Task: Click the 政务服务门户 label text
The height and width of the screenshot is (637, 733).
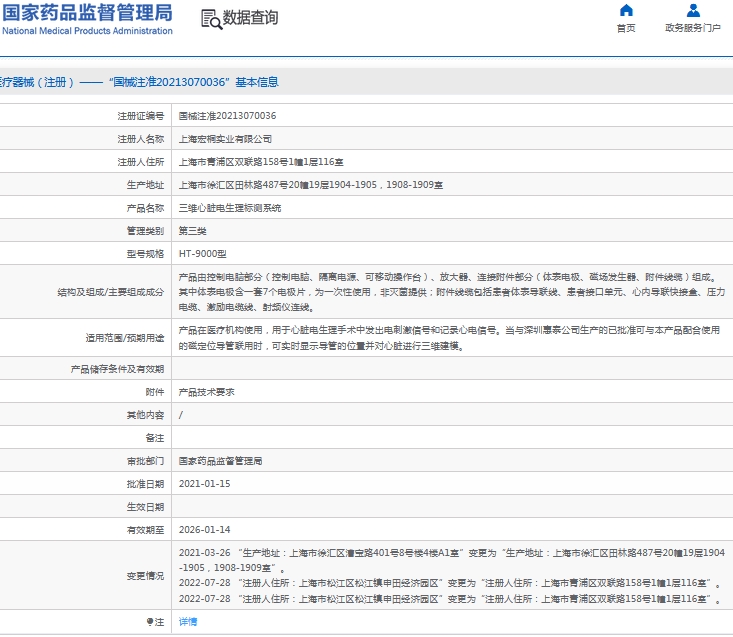Action: coord(693,28)
